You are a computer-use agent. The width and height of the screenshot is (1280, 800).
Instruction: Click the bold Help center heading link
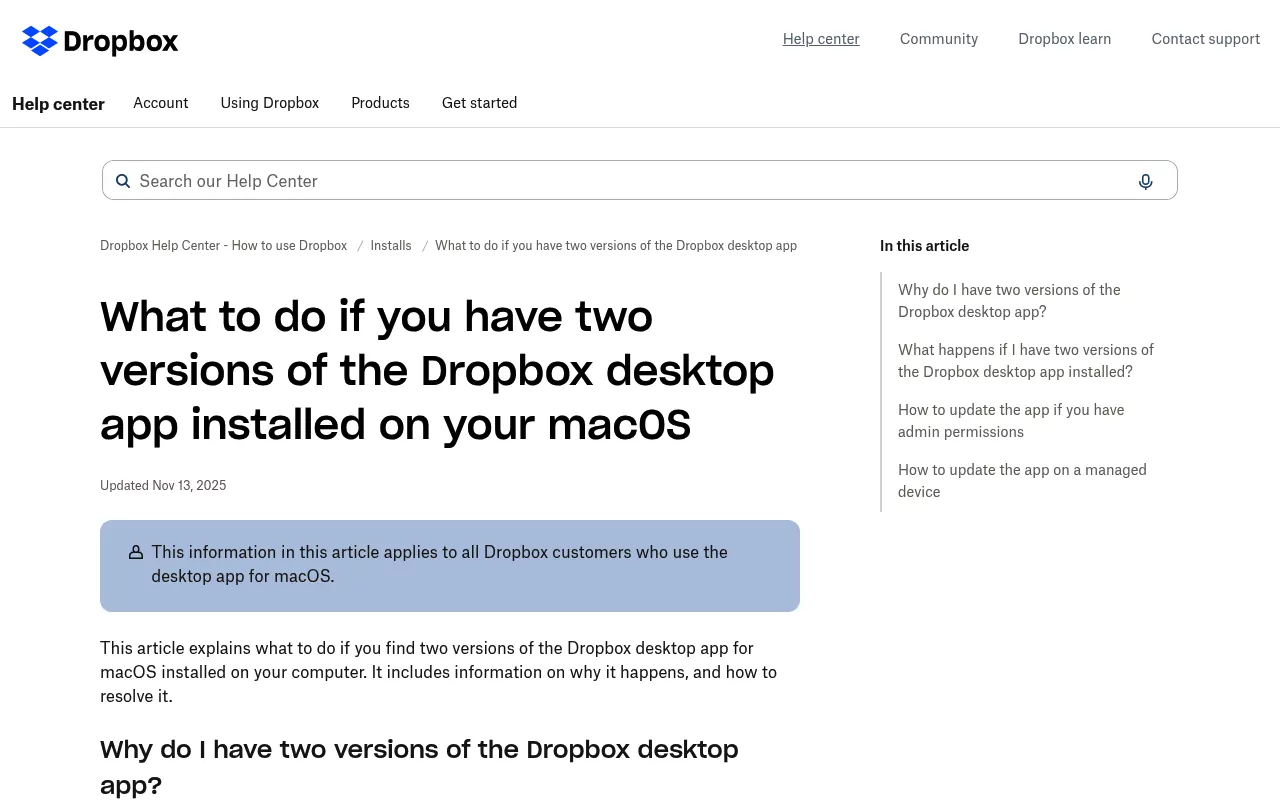[x=58, y=104]
